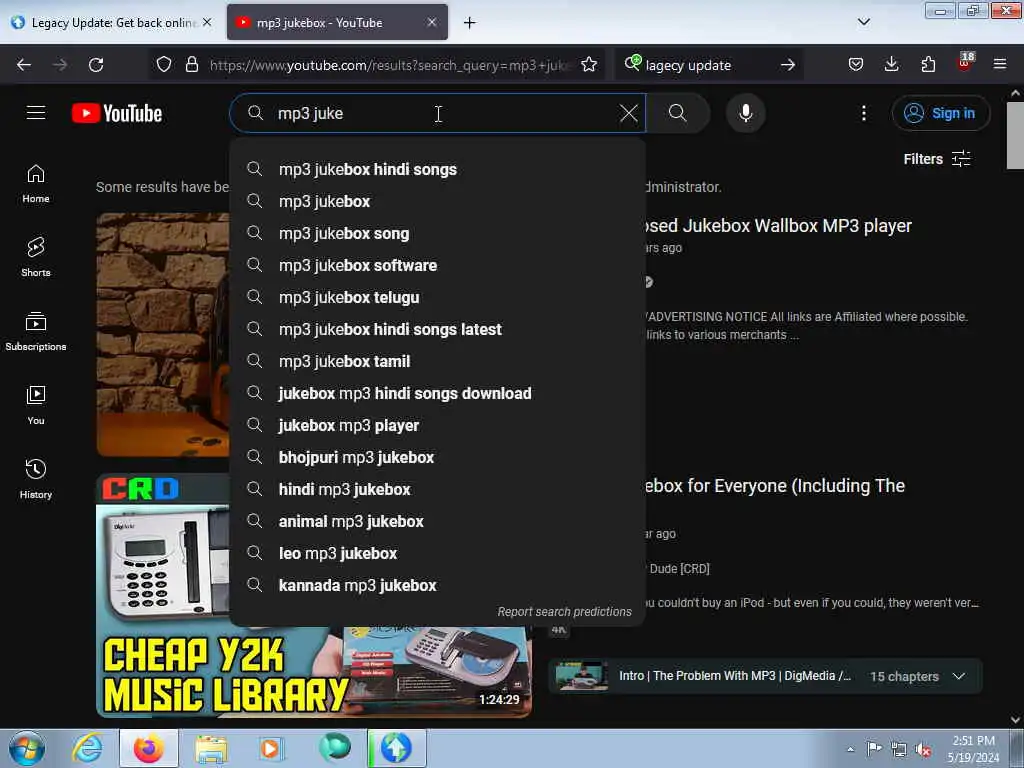The image size is (1024, 768).
Task: Open Subscriptions in the sidebar
Action: click(x=36, y=331)
